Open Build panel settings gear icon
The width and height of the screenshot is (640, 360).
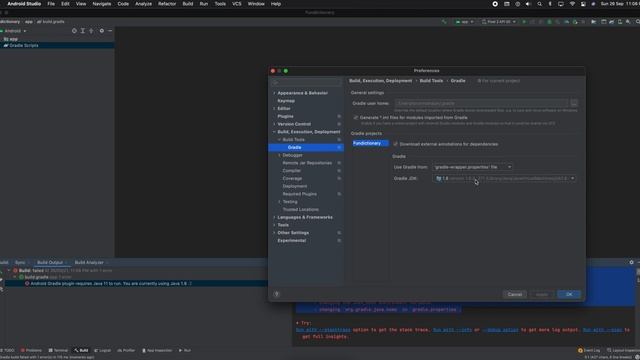(x=631, y=262)
